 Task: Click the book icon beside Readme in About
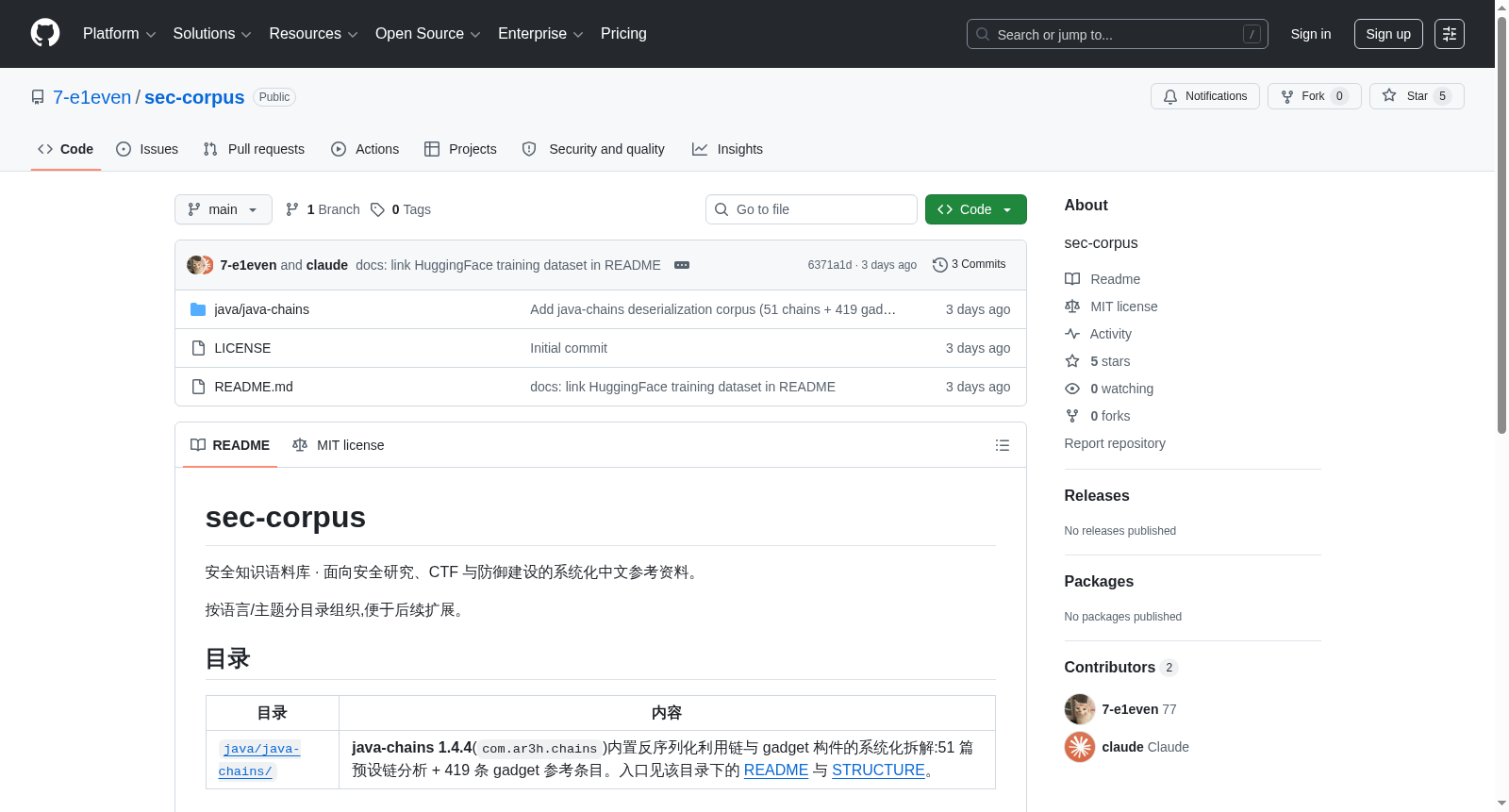pyautogui.click(x=1072, y=279)
